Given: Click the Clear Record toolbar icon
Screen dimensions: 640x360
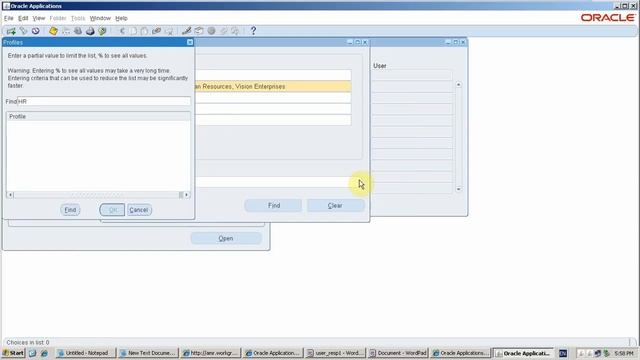Looking at the screenshot, I should click(156, 31).
